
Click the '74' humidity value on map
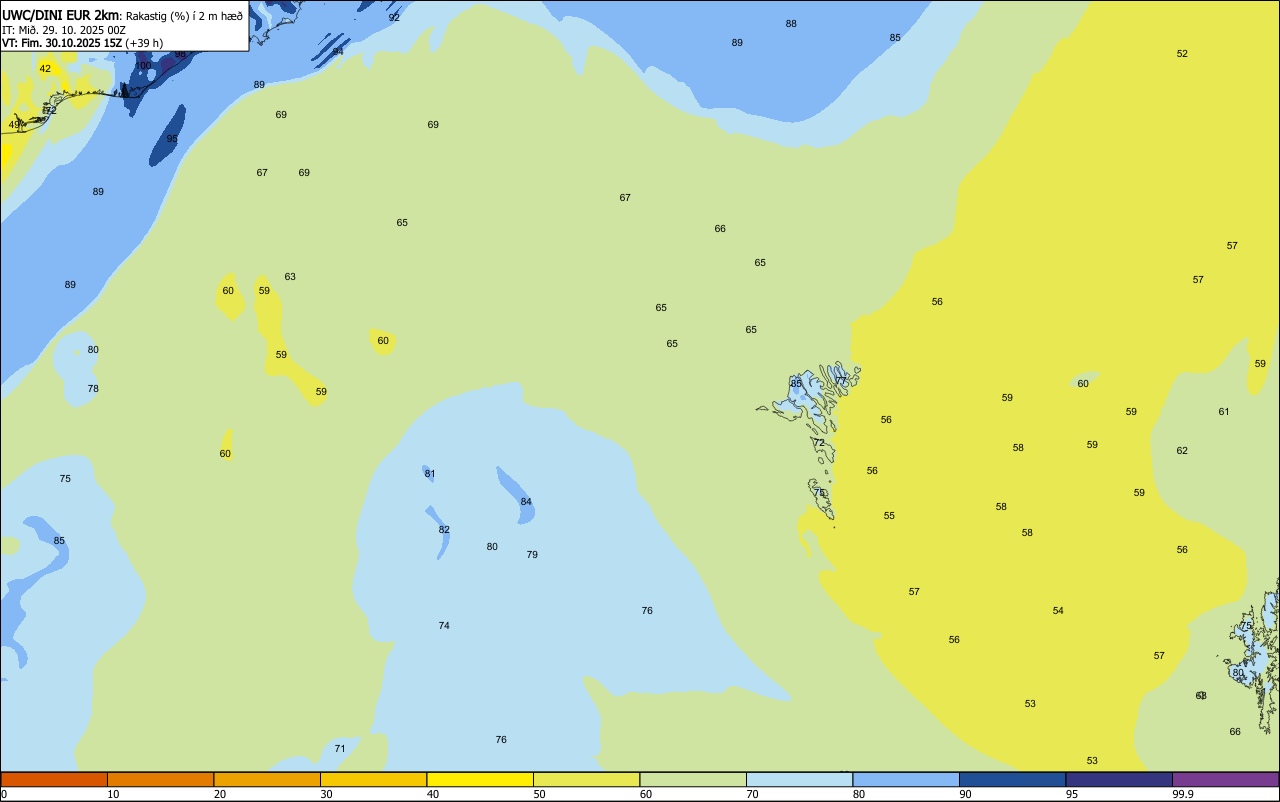(444, 626)
